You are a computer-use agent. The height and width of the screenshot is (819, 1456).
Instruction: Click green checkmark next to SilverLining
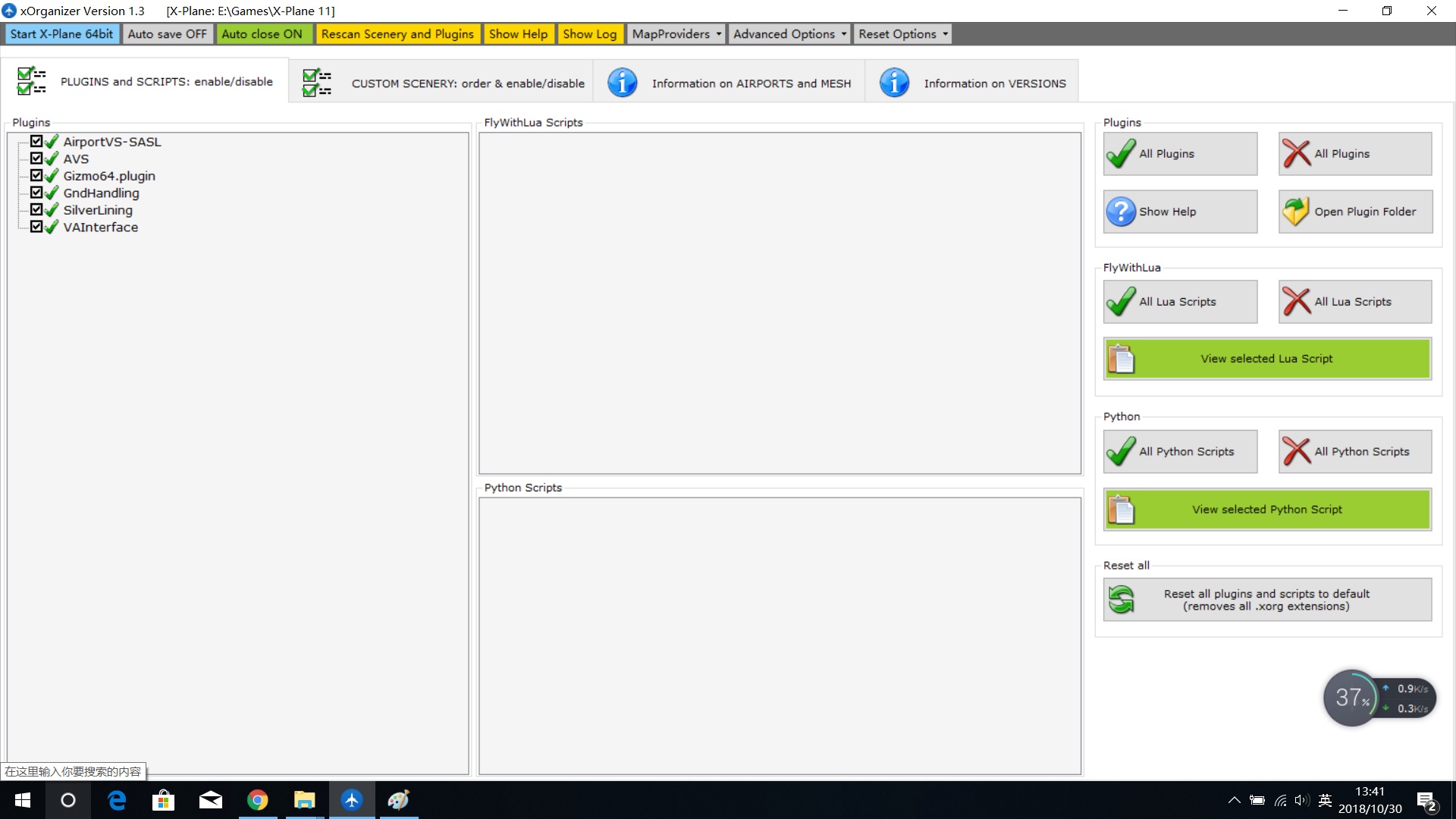[52, 210]
